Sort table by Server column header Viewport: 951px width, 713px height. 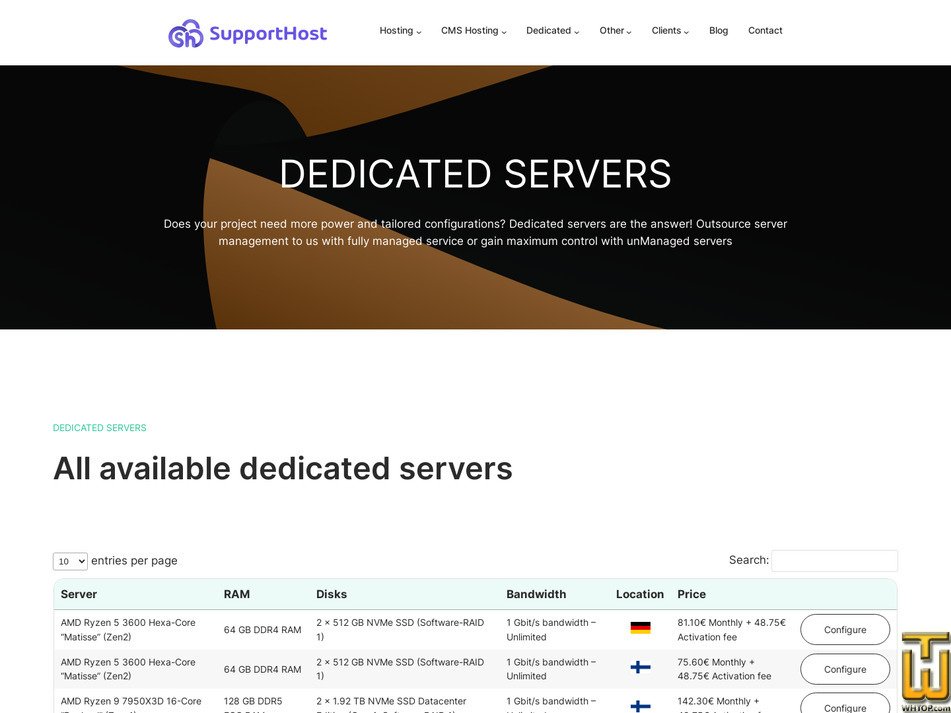[79, 594]
